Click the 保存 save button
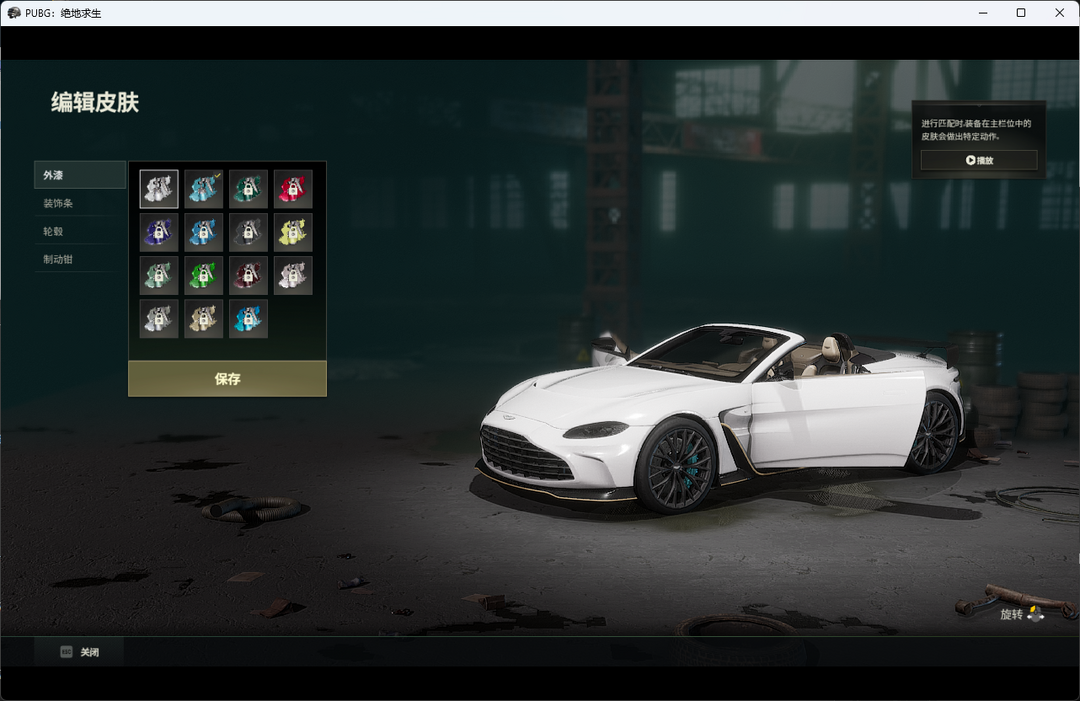This screenshot has width=1080, height=701. coord(227,379)
